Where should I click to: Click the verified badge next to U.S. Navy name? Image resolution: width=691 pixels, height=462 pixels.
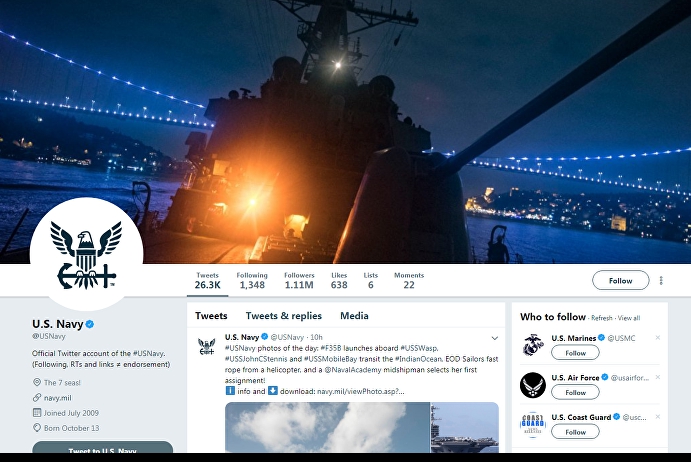(90, 324)
